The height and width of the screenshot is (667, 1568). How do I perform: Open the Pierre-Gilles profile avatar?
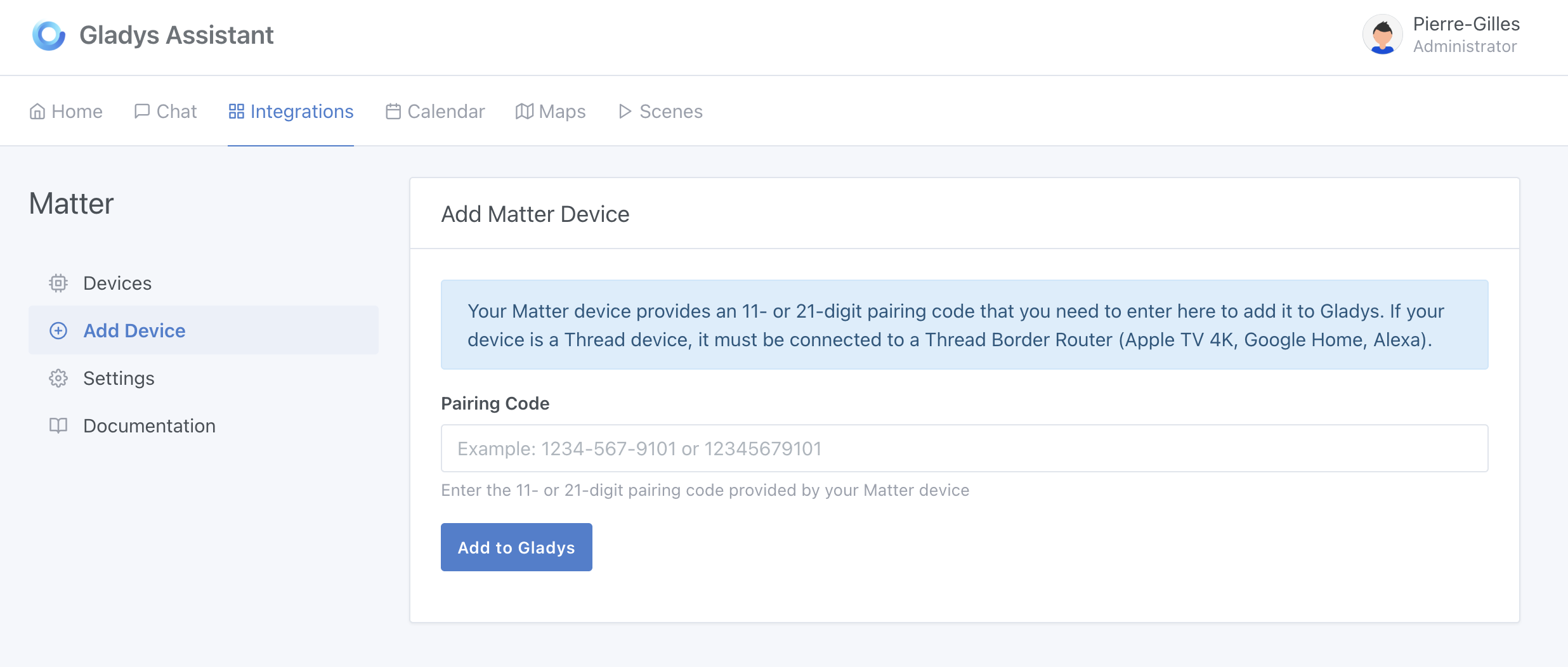[1382, 34]
